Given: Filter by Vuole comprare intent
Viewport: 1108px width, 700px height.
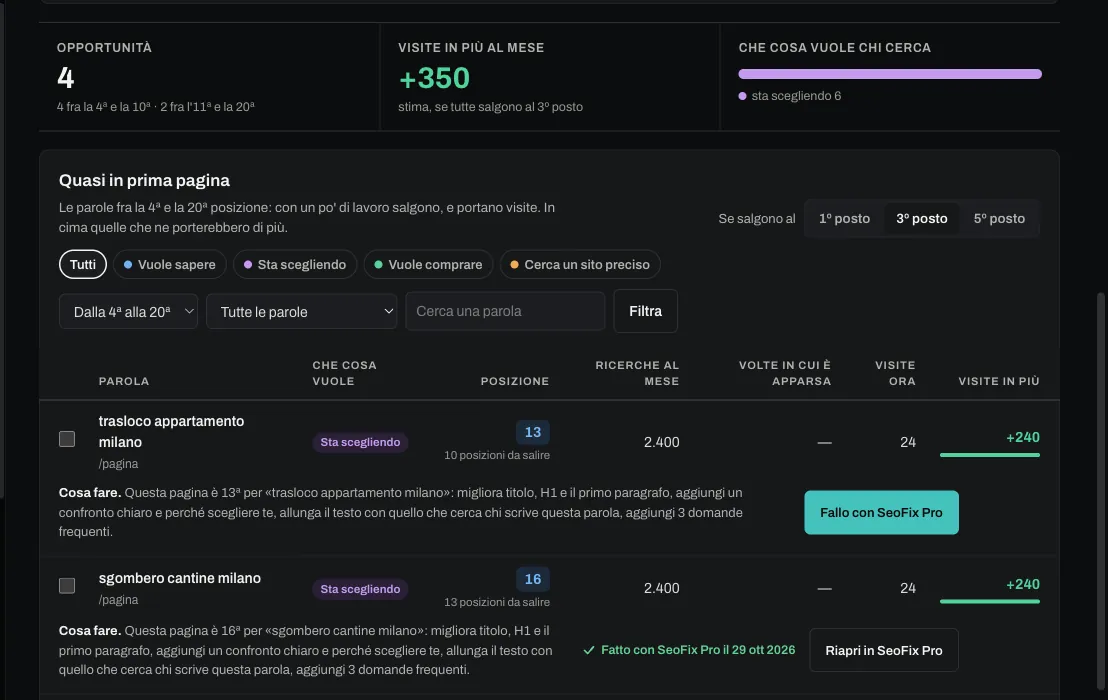Looking at the screenshot, I should (x=428, y=265).
